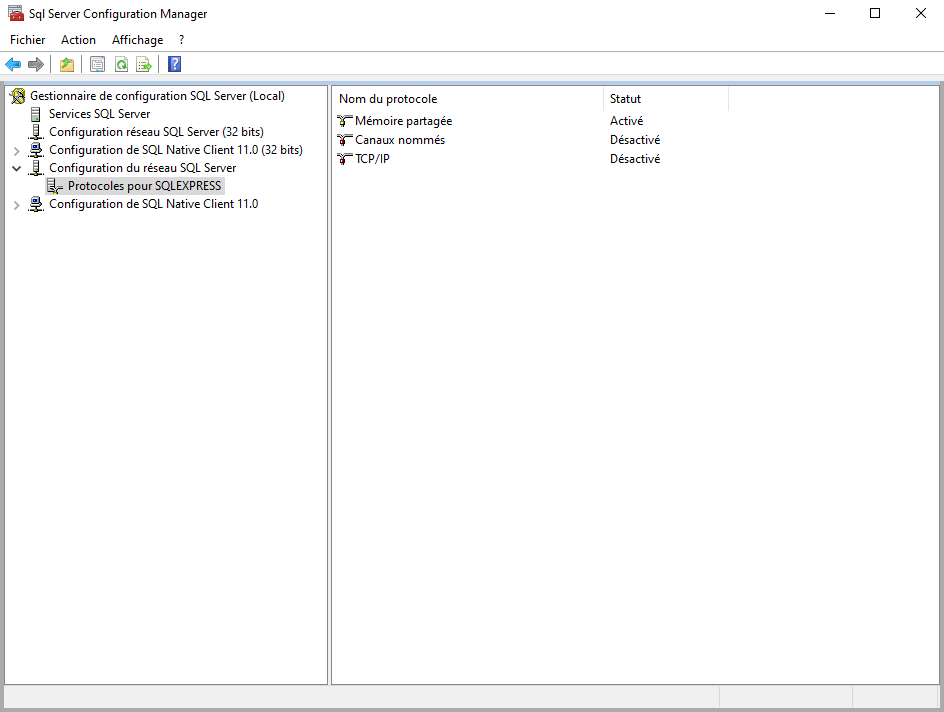
Task: Expand the last Configuration de SQL Native Client 11.0 node
Action: click(16, 205)
